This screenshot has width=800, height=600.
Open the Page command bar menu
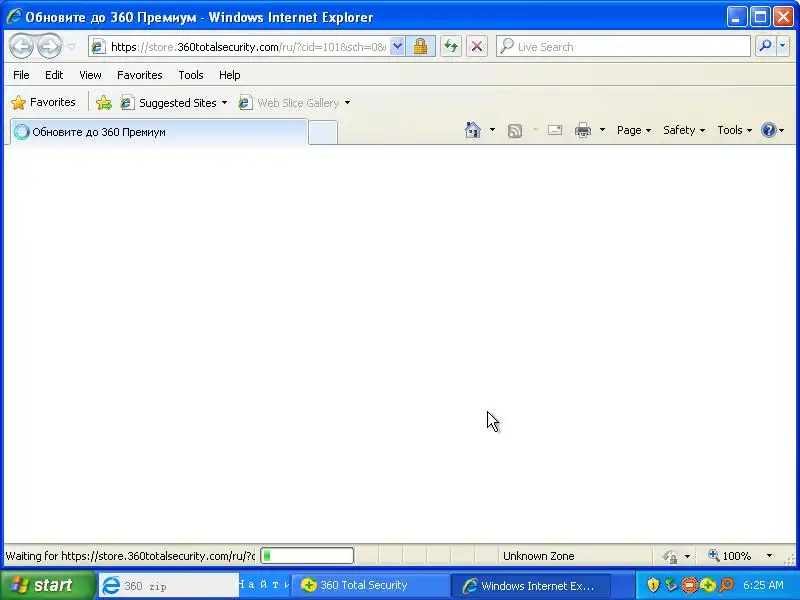(634, 130)
